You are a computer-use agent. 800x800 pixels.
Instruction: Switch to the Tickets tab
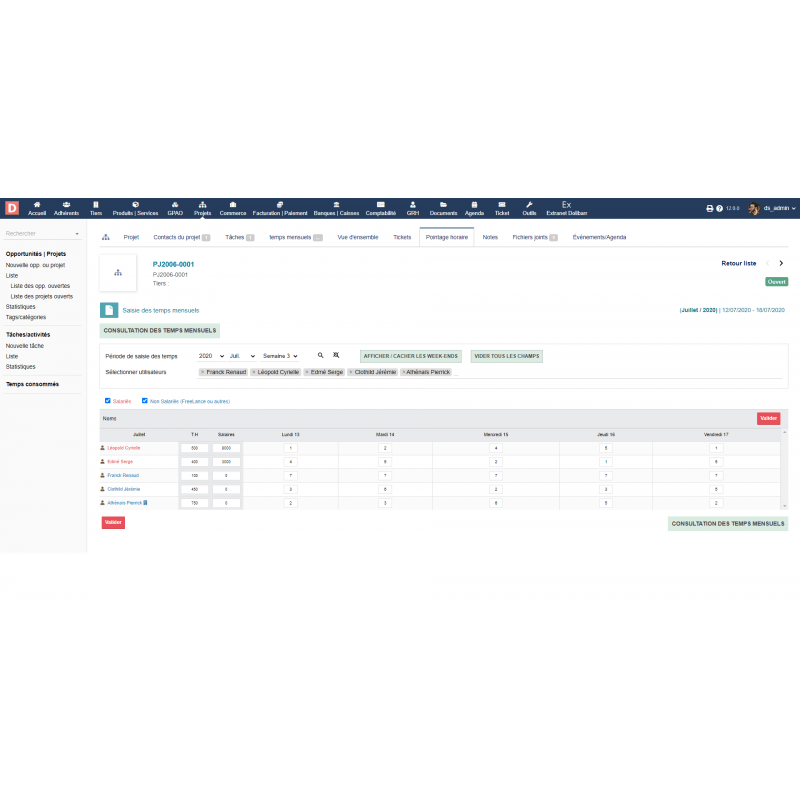402,238
